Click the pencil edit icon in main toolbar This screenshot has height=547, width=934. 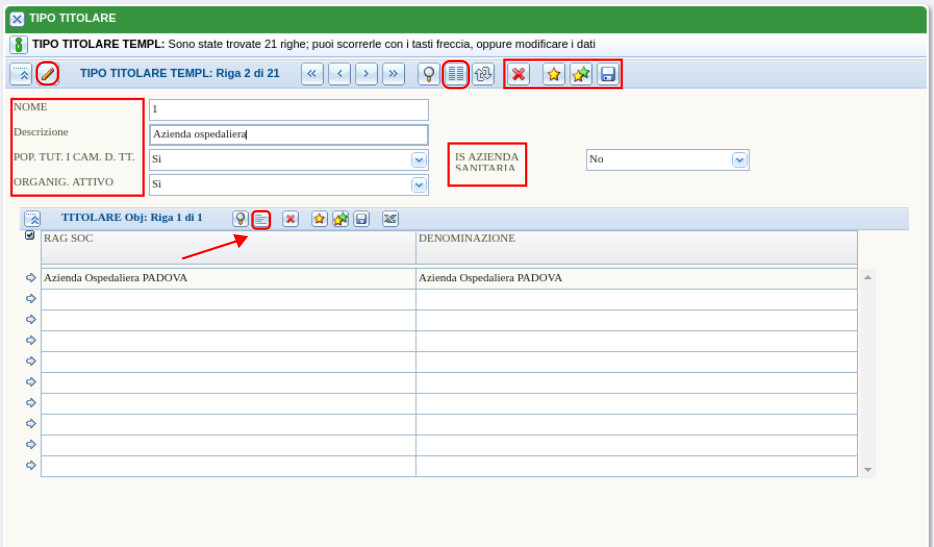point(47,74)
